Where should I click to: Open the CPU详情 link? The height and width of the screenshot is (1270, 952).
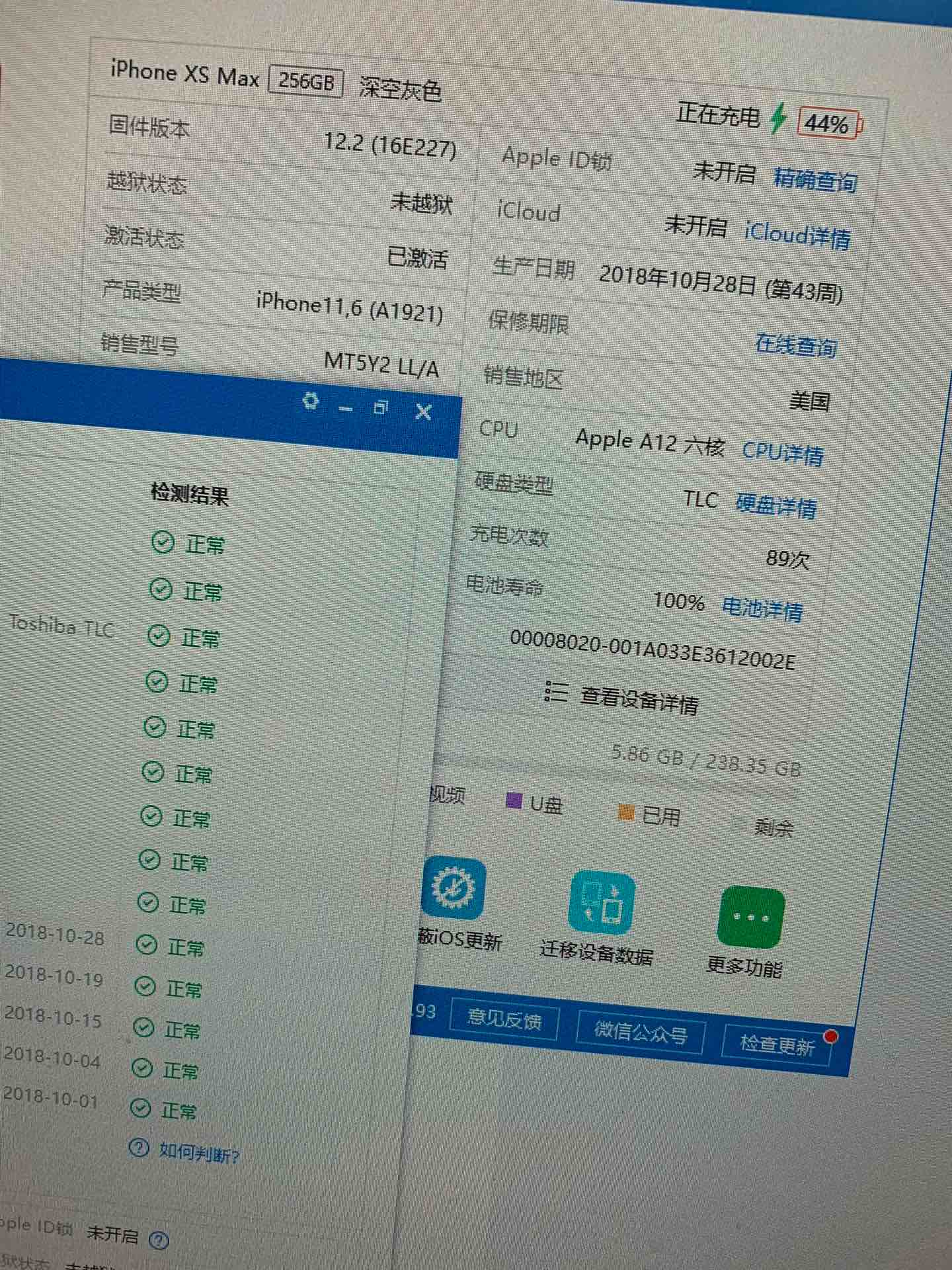coord(783,452)
